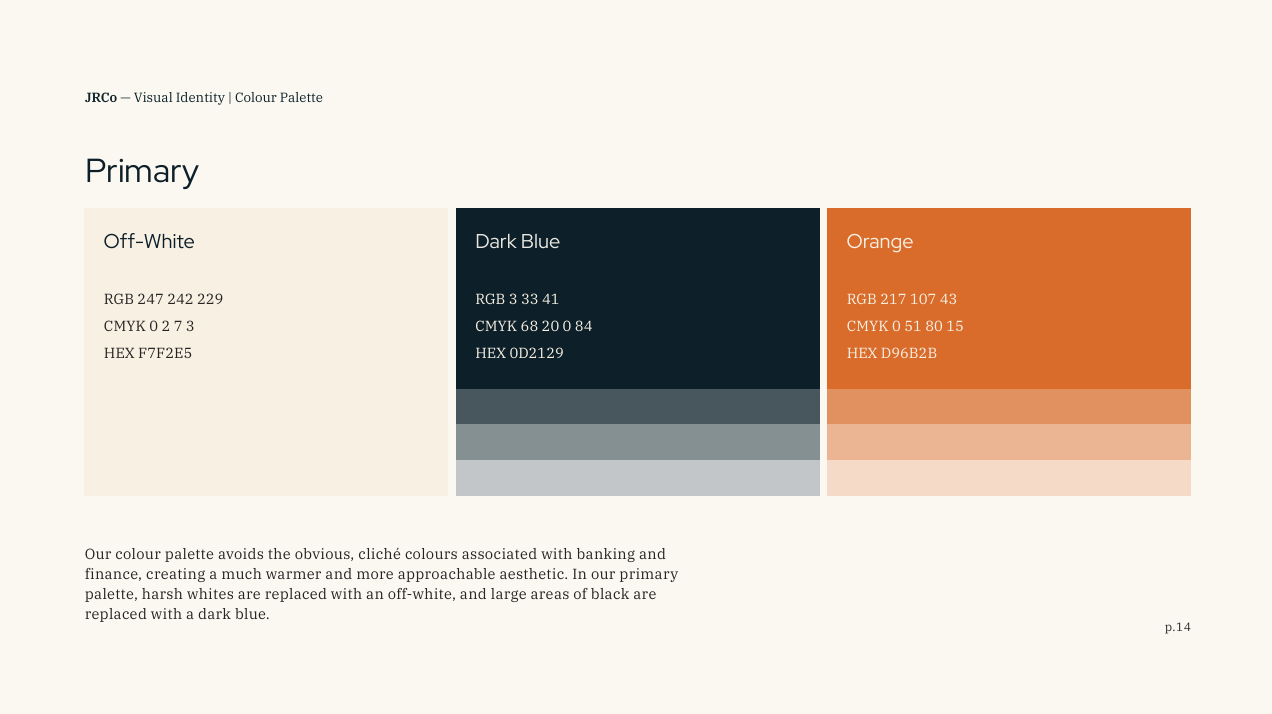Image resolution: width=1272 pixels, height=714 pixels.
Task: Select CMYK 0 51 80 15 text
Action: click(905, 326)
